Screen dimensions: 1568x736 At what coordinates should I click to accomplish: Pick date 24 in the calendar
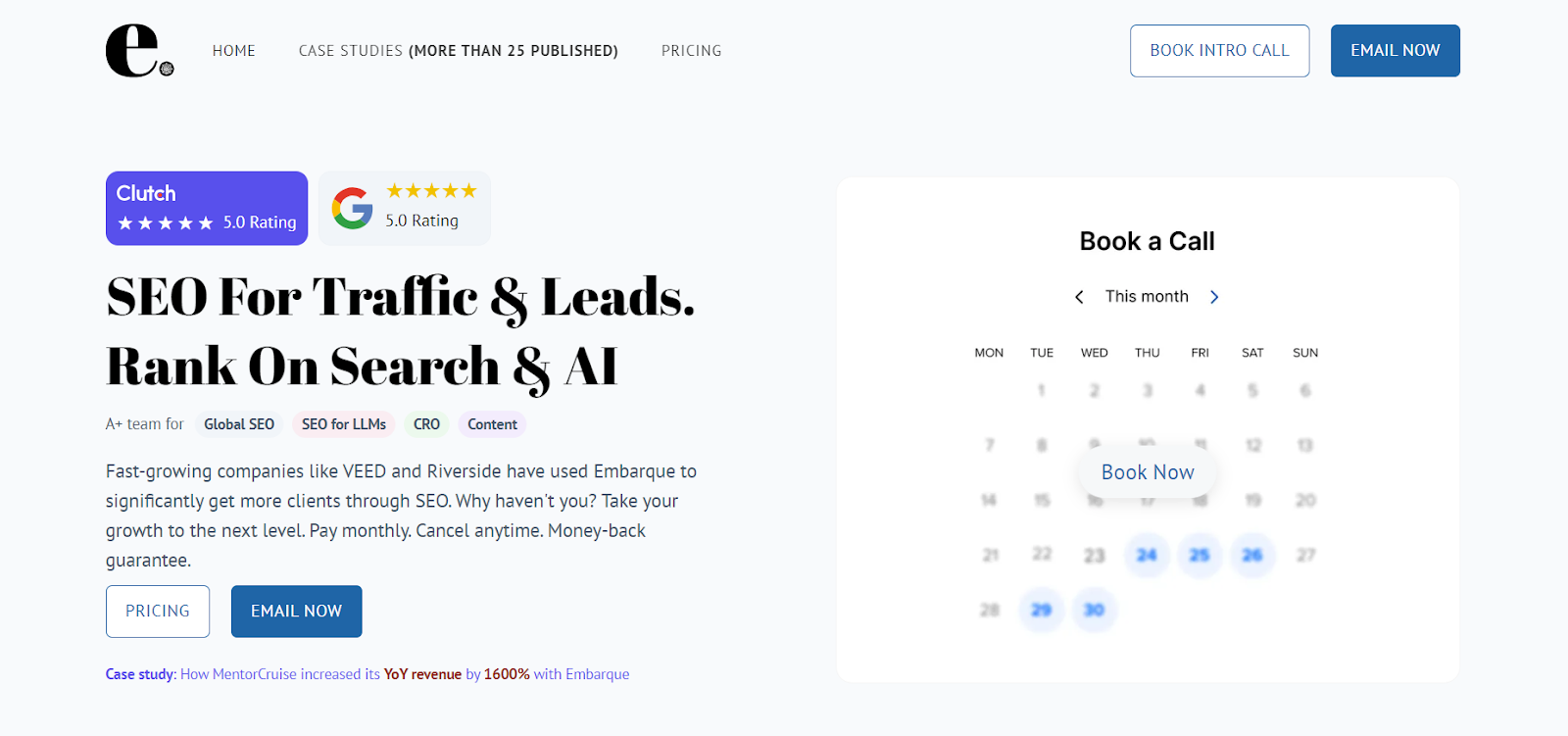1147,556
